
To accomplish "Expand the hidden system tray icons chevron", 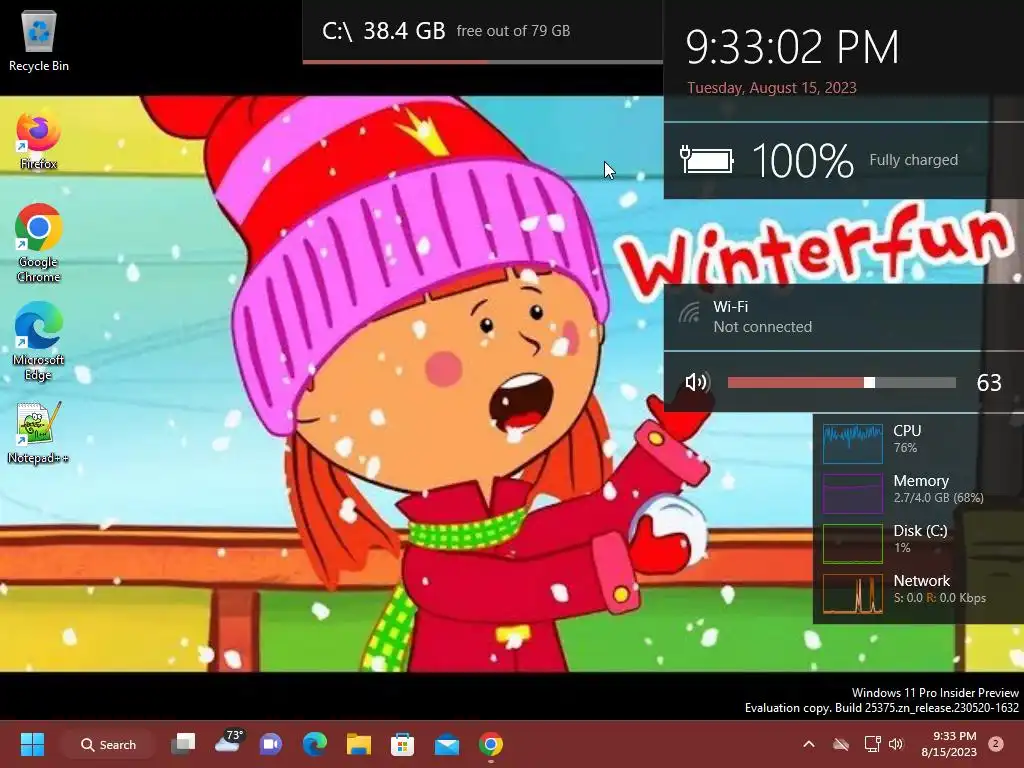I will [808, 744].
